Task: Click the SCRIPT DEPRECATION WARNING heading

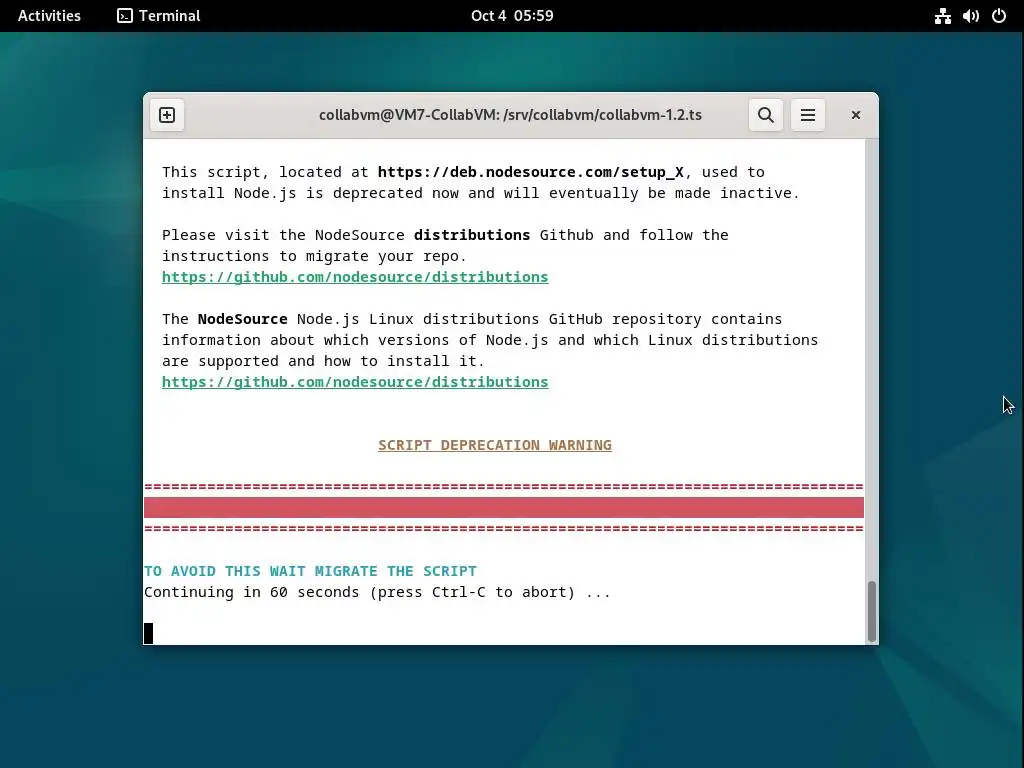Action: click(x=495, y=445)
